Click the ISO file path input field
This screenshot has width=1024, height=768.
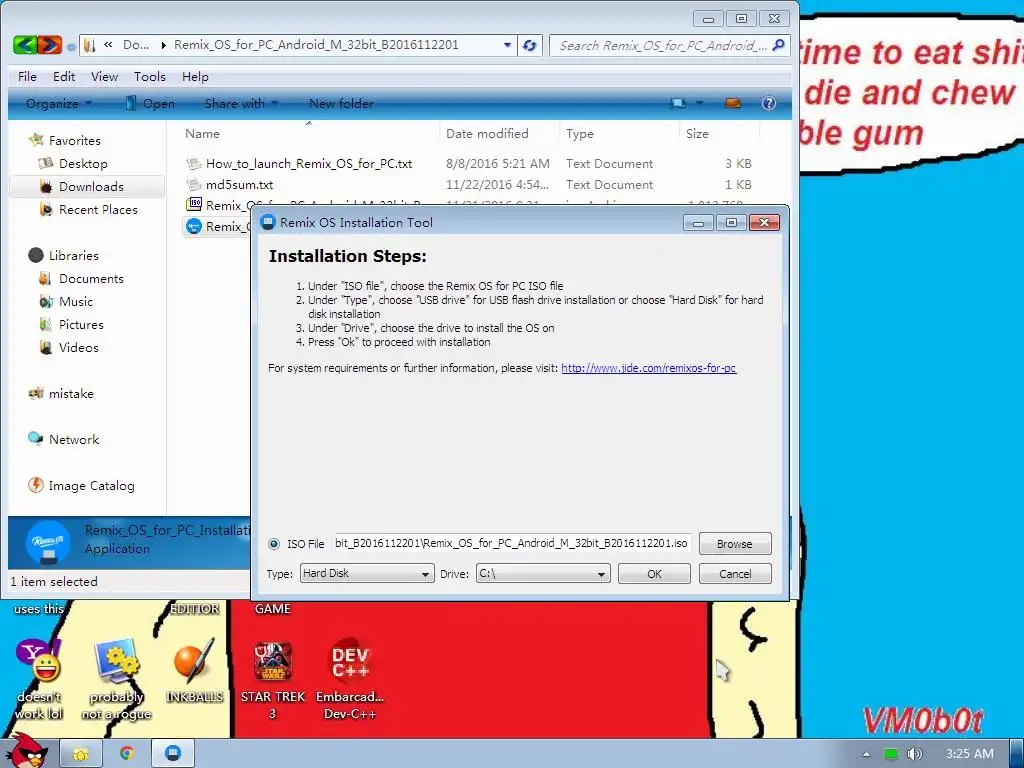click(511, 543)
